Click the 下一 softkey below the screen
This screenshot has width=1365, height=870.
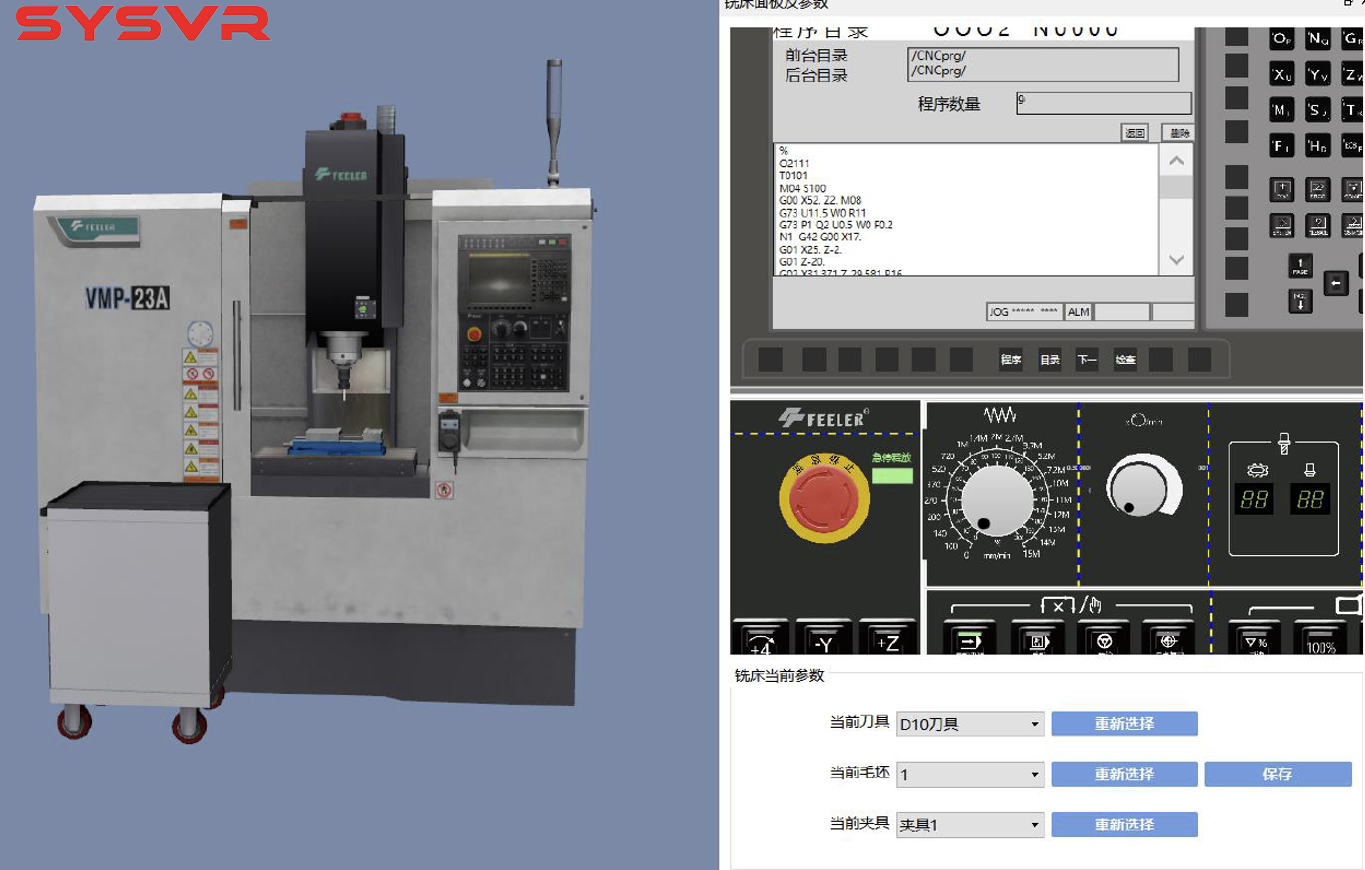pos(1088,360)
